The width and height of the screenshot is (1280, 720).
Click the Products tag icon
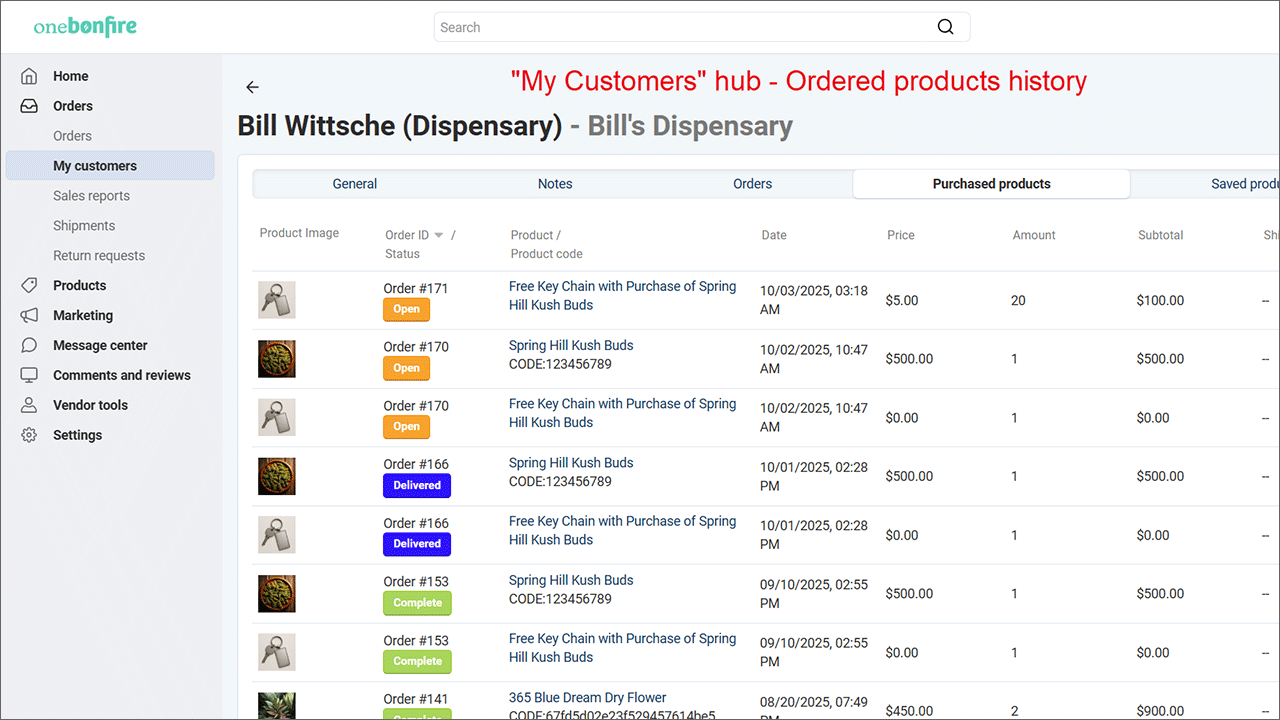click(30, 286)
